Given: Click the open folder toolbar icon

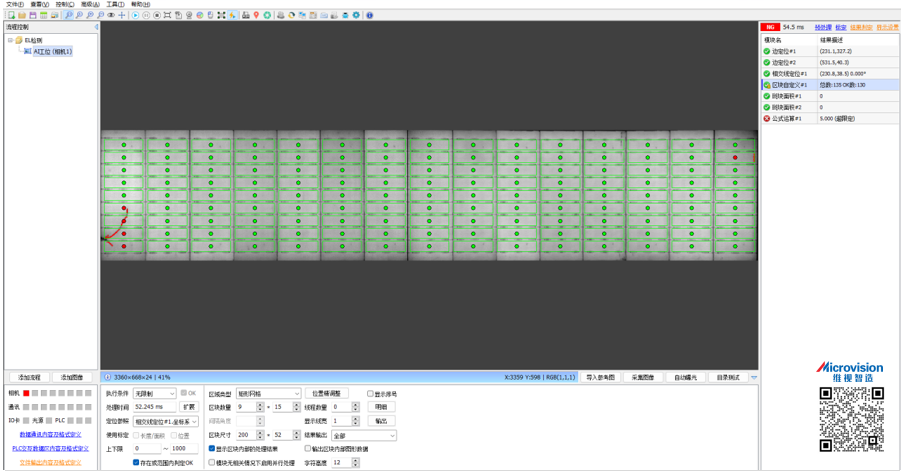Looking at the screenshot, I should (x=22, y=15).
